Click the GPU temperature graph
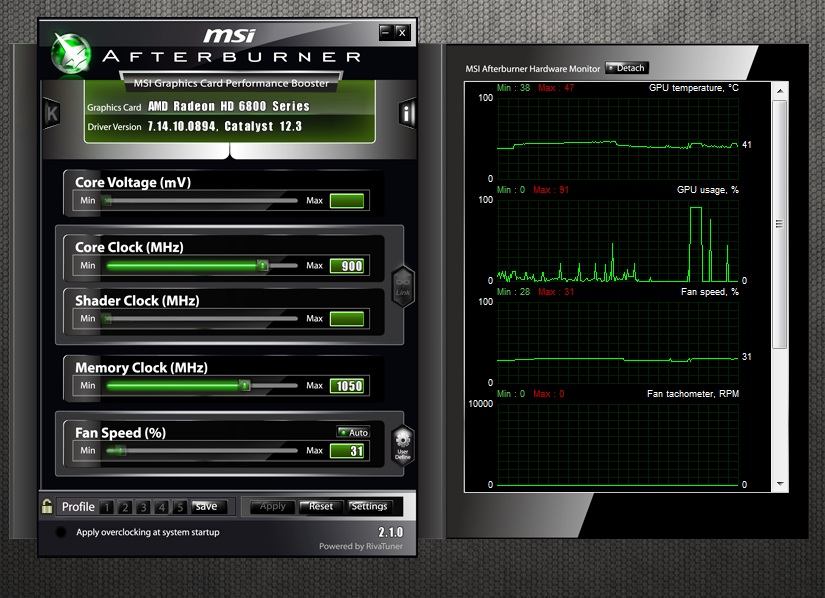The width and height of the screenshot is (825, 598). [x=618, y=138]
